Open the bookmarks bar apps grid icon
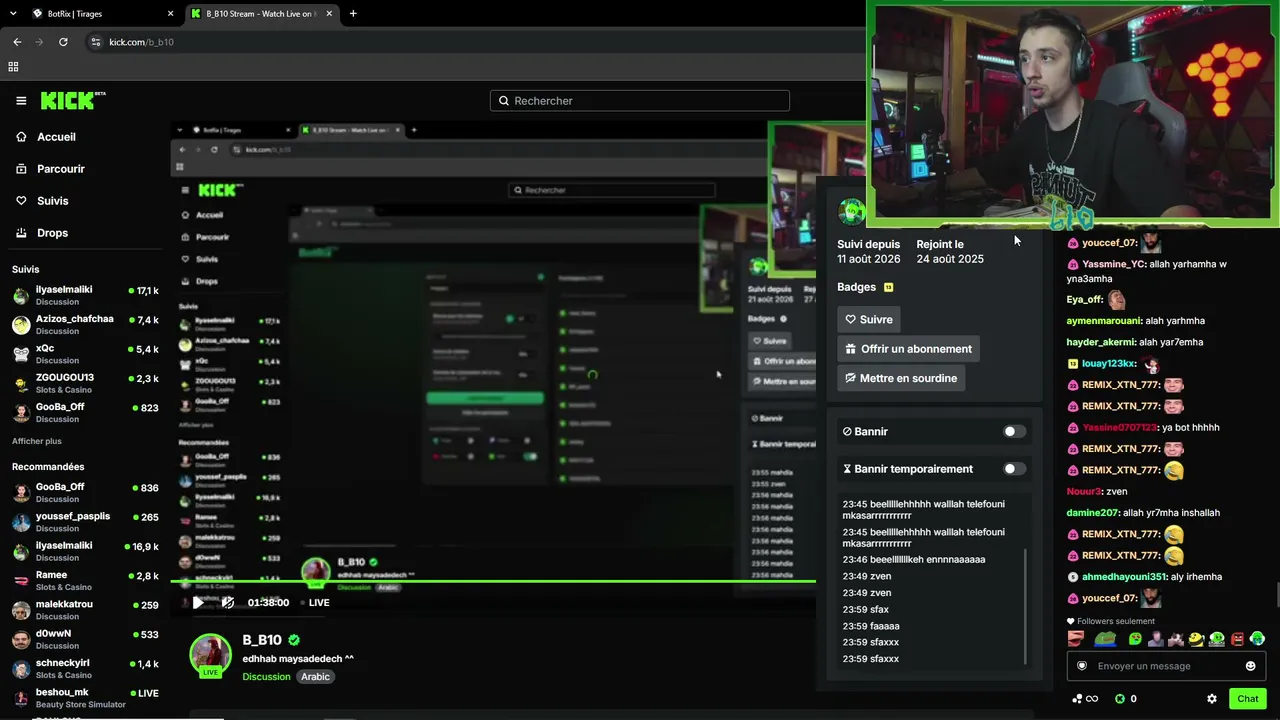Image resolution: width=1280 pixels, height=720 pixels. (13, 67)
